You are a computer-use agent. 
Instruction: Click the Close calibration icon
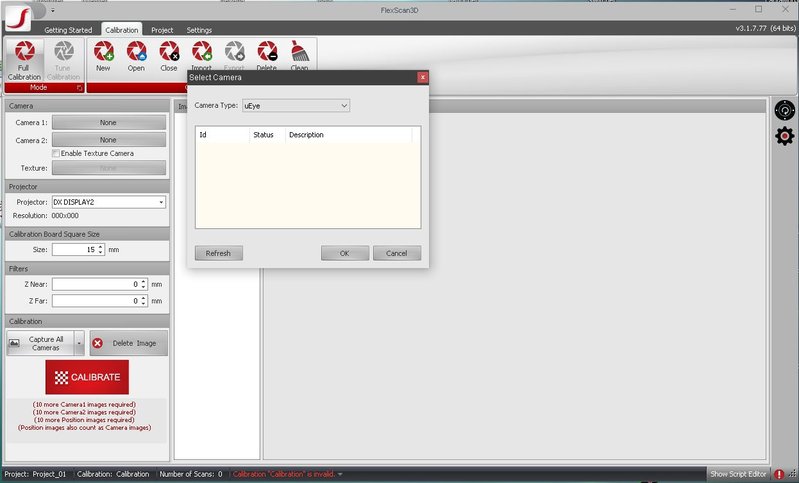[x=169, y=51]
